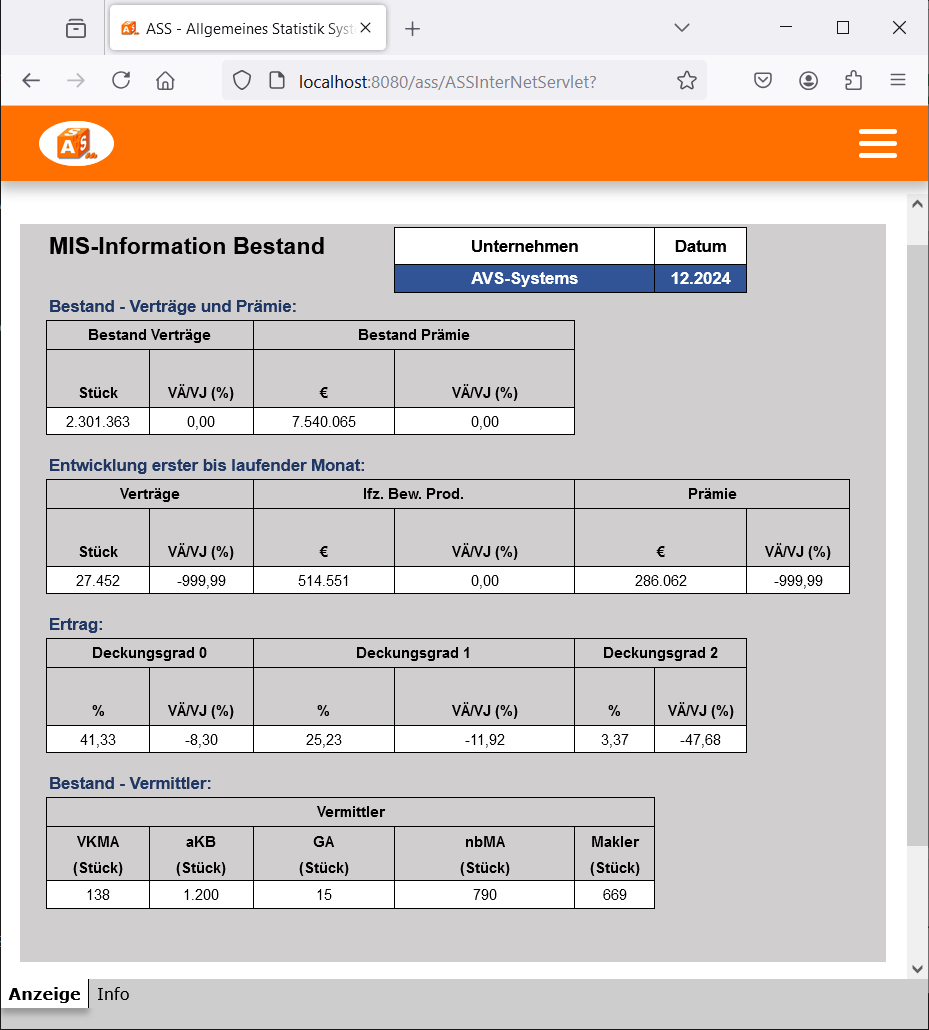The width and height of the screenshot is (929, 1030).
Task: Show the list of all tabs
Action: point(682,28)
